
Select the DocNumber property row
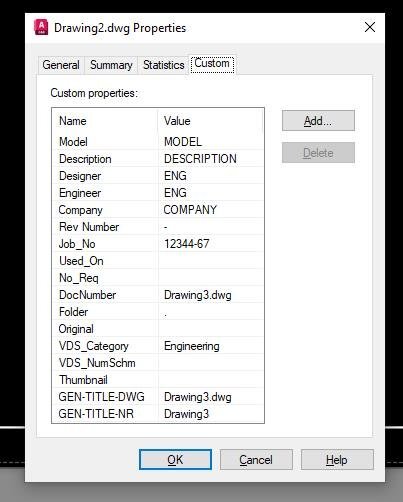pos(158,295)
